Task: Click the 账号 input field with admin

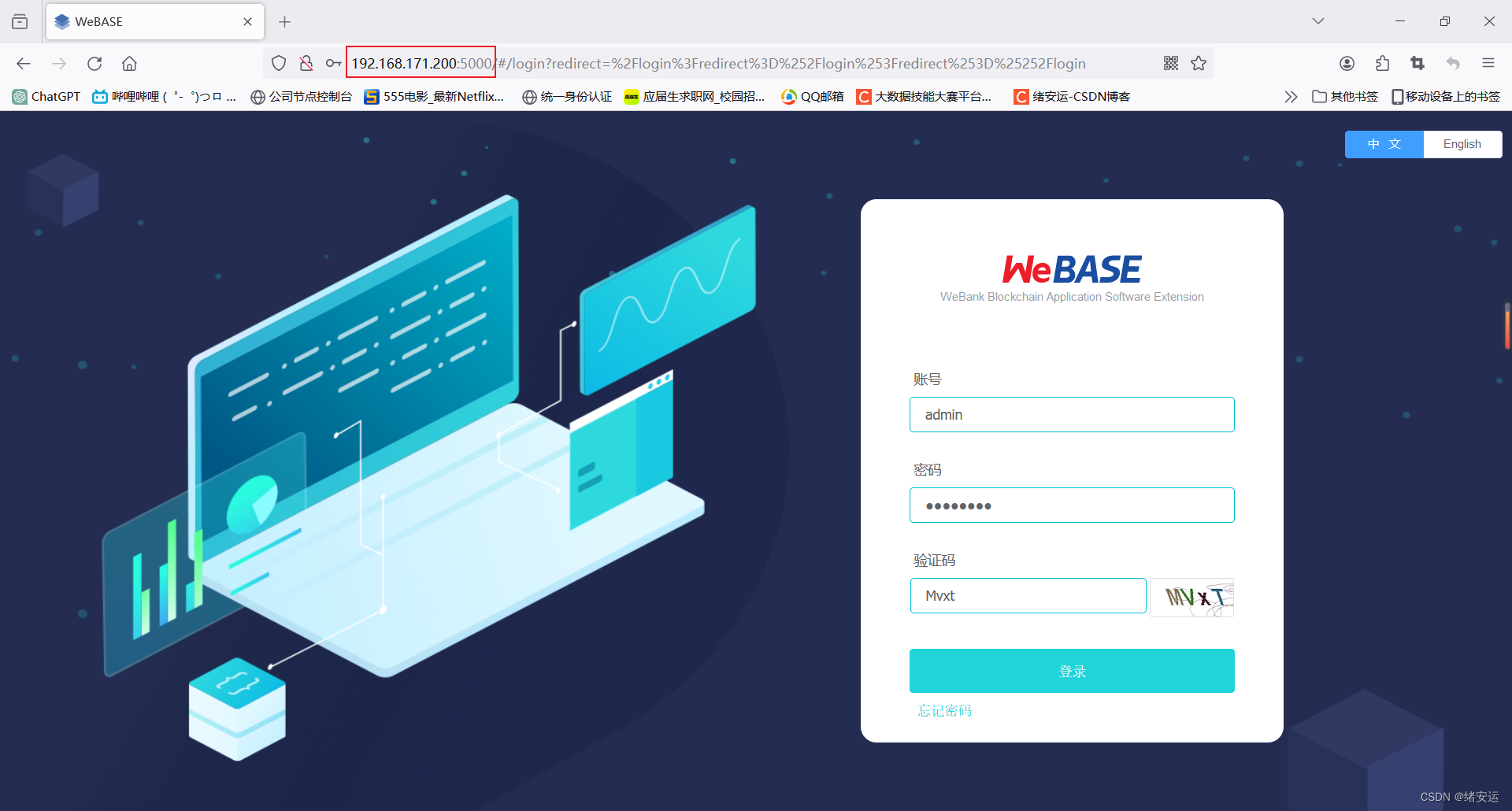Action: pos(1072,415)
